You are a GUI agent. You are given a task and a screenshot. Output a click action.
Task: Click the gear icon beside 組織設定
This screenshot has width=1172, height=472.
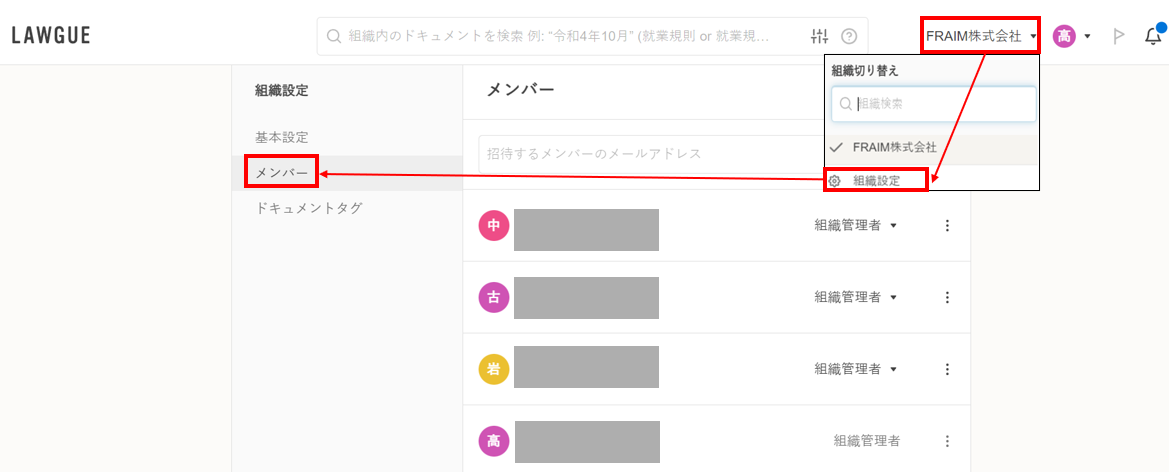[835, 181]
